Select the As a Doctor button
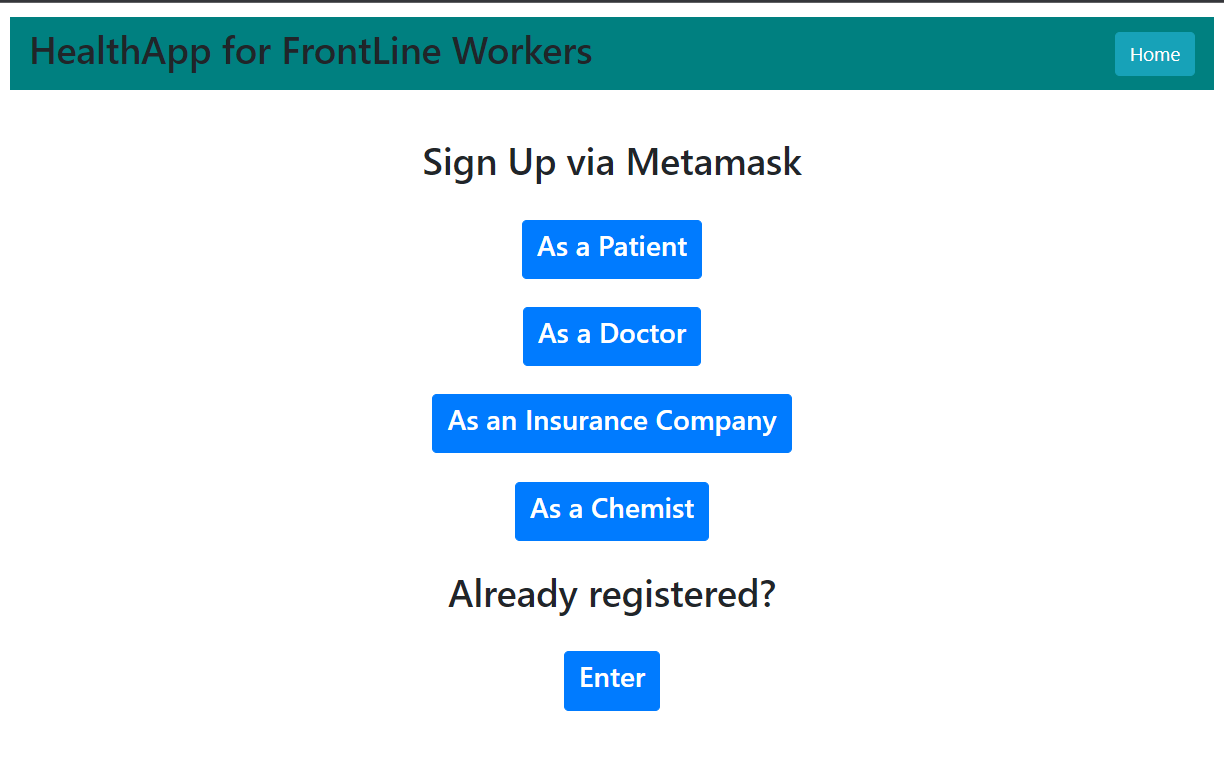Screen dimensions: 1224x765 coord(612,336)
